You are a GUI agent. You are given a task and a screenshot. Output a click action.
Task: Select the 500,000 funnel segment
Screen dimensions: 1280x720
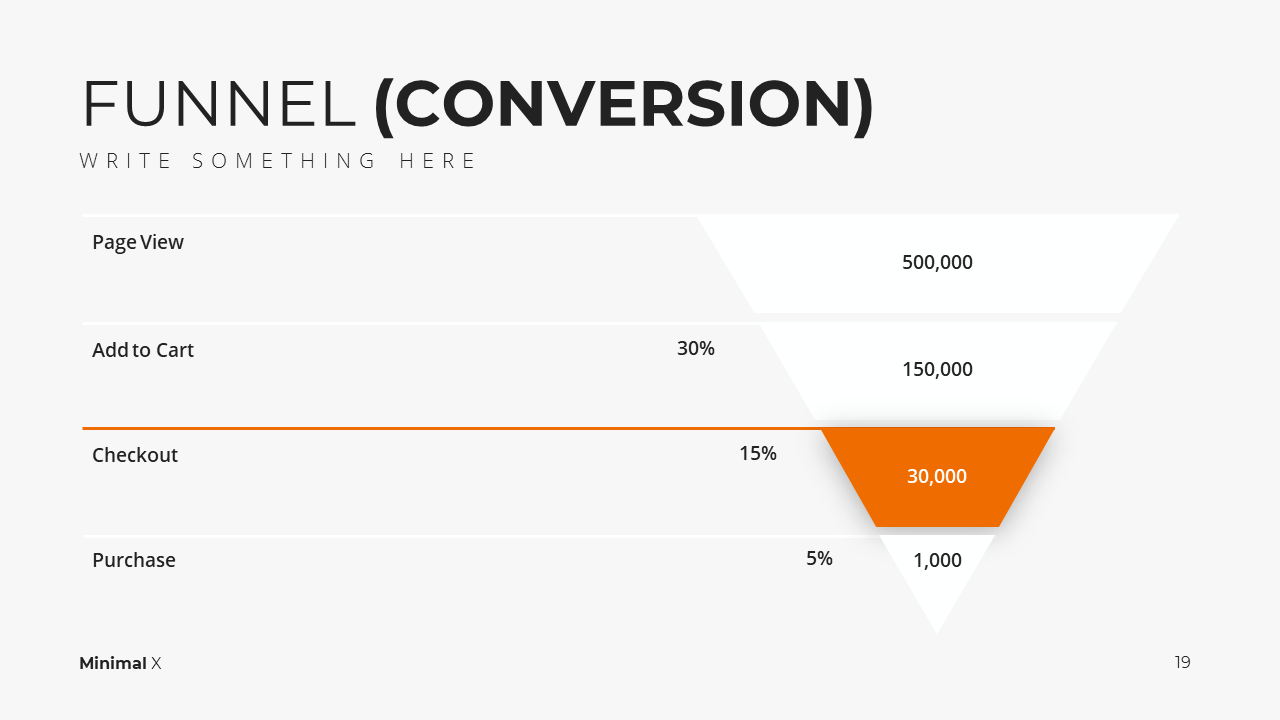pos(937,263)
